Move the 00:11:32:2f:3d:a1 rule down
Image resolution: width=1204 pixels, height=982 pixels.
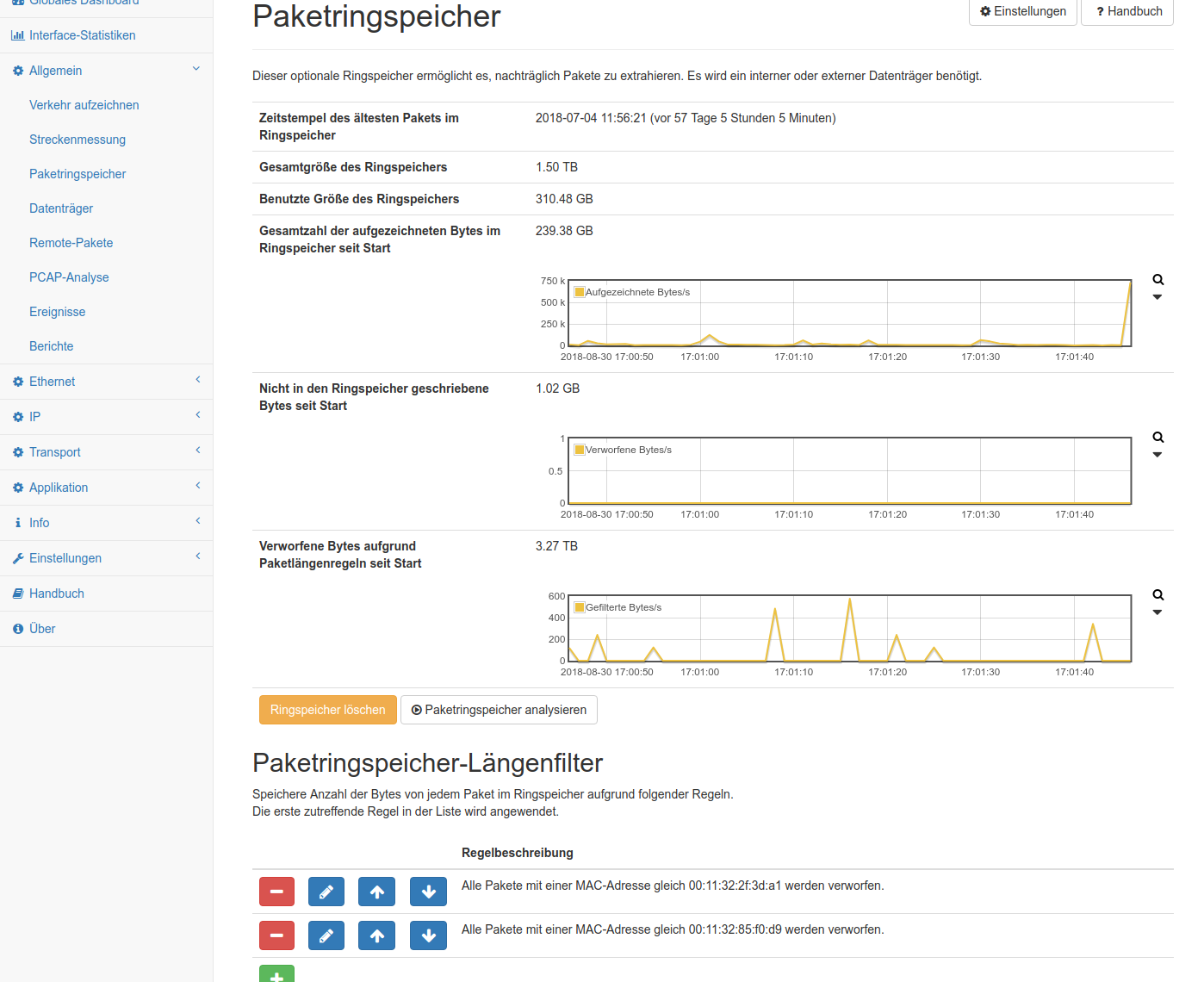tap(428, 892)
